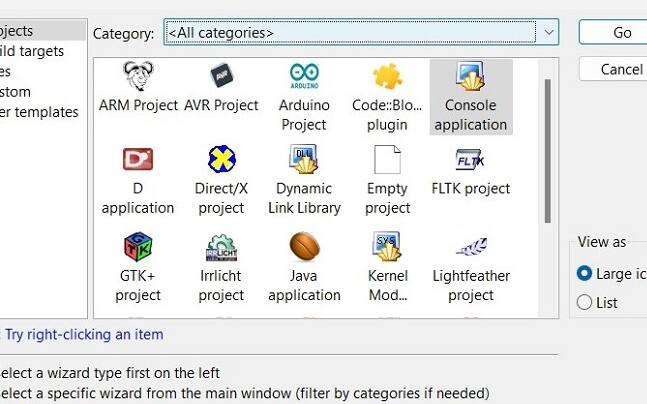647x404 pixels.
Task: Choose the Direct/X project icon
Action: coord(222,159)
